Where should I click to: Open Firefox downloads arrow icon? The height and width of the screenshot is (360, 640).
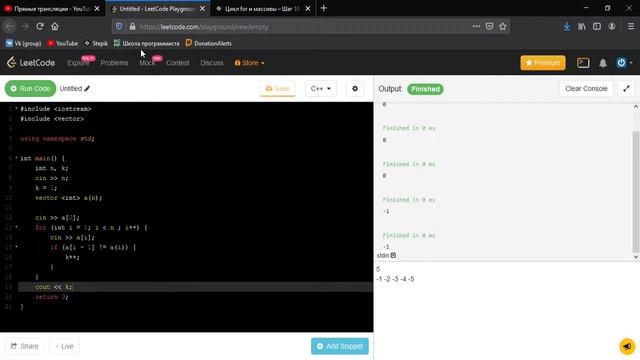pyautogui.click(x=567, y=27)
